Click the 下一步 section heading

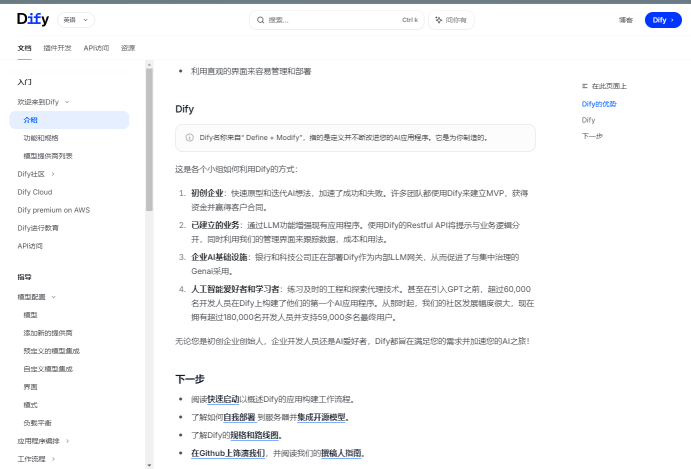click(190, 379)
